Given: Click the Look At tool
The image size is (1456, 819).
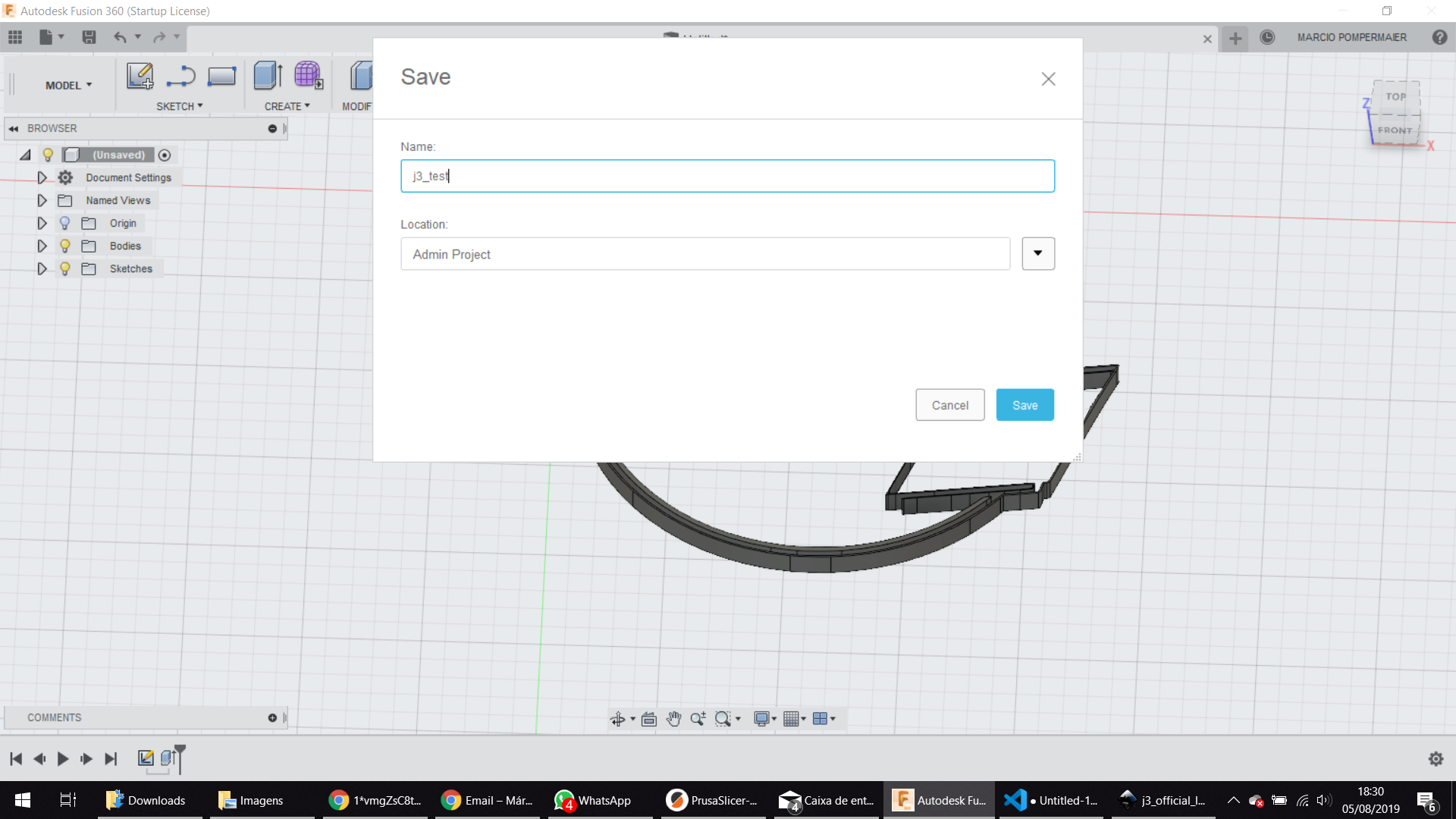Looking at the screenshot, I should click(x=649, y=719).
